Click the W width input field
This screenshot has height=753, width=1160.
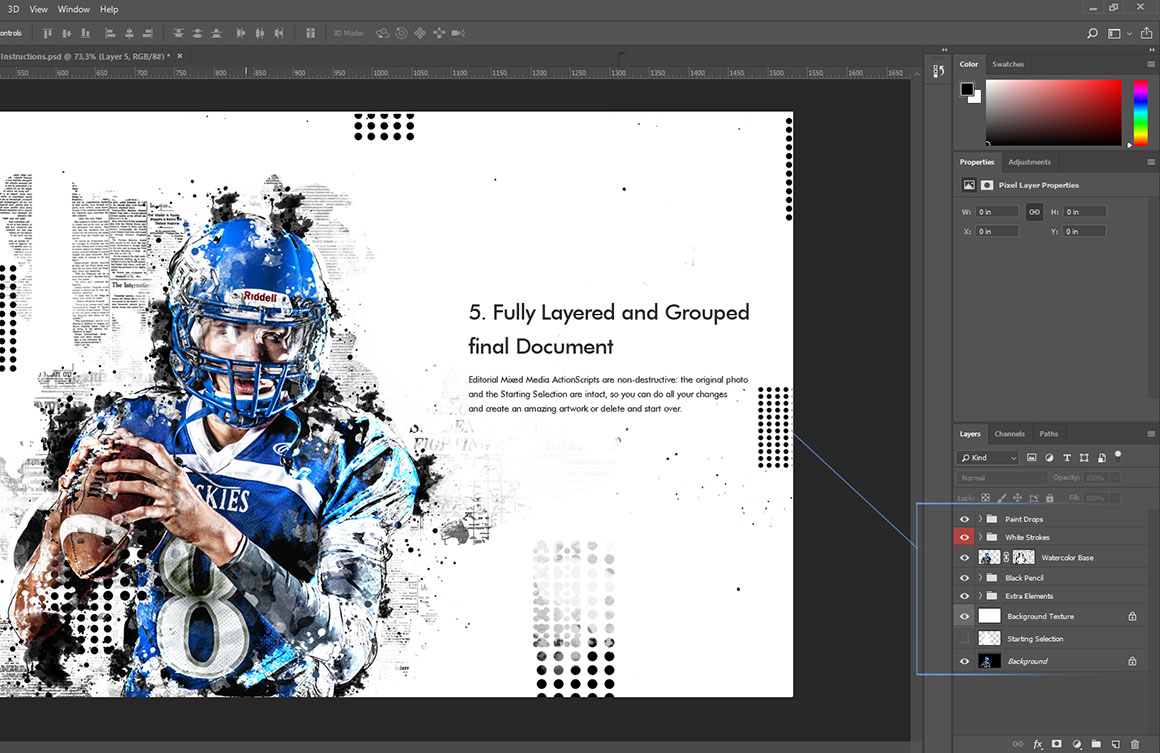997,212
